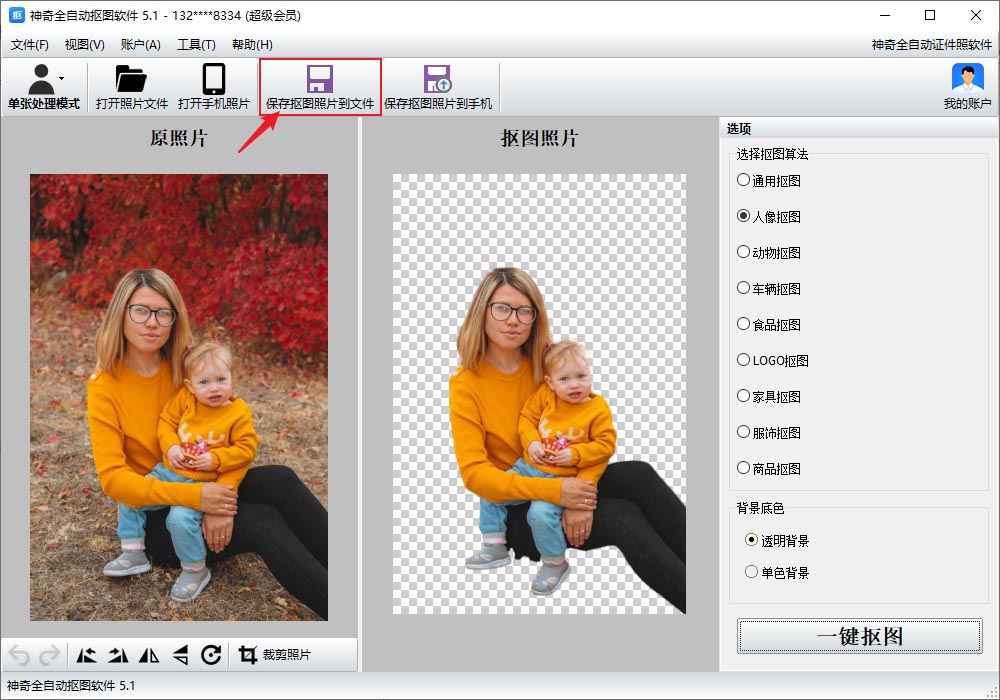Open the 文件(F) menu

[x=29, y=45]
